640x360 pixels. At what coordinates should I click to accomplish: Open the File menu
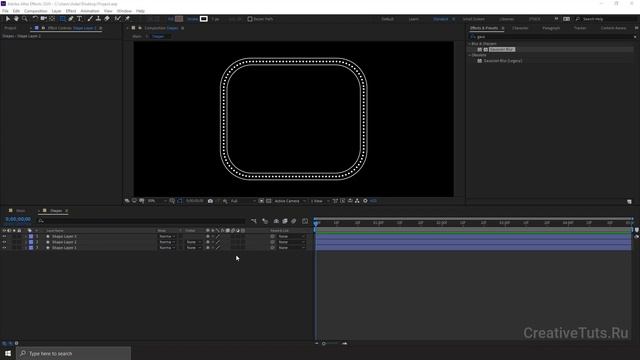[x=5, y=11]
